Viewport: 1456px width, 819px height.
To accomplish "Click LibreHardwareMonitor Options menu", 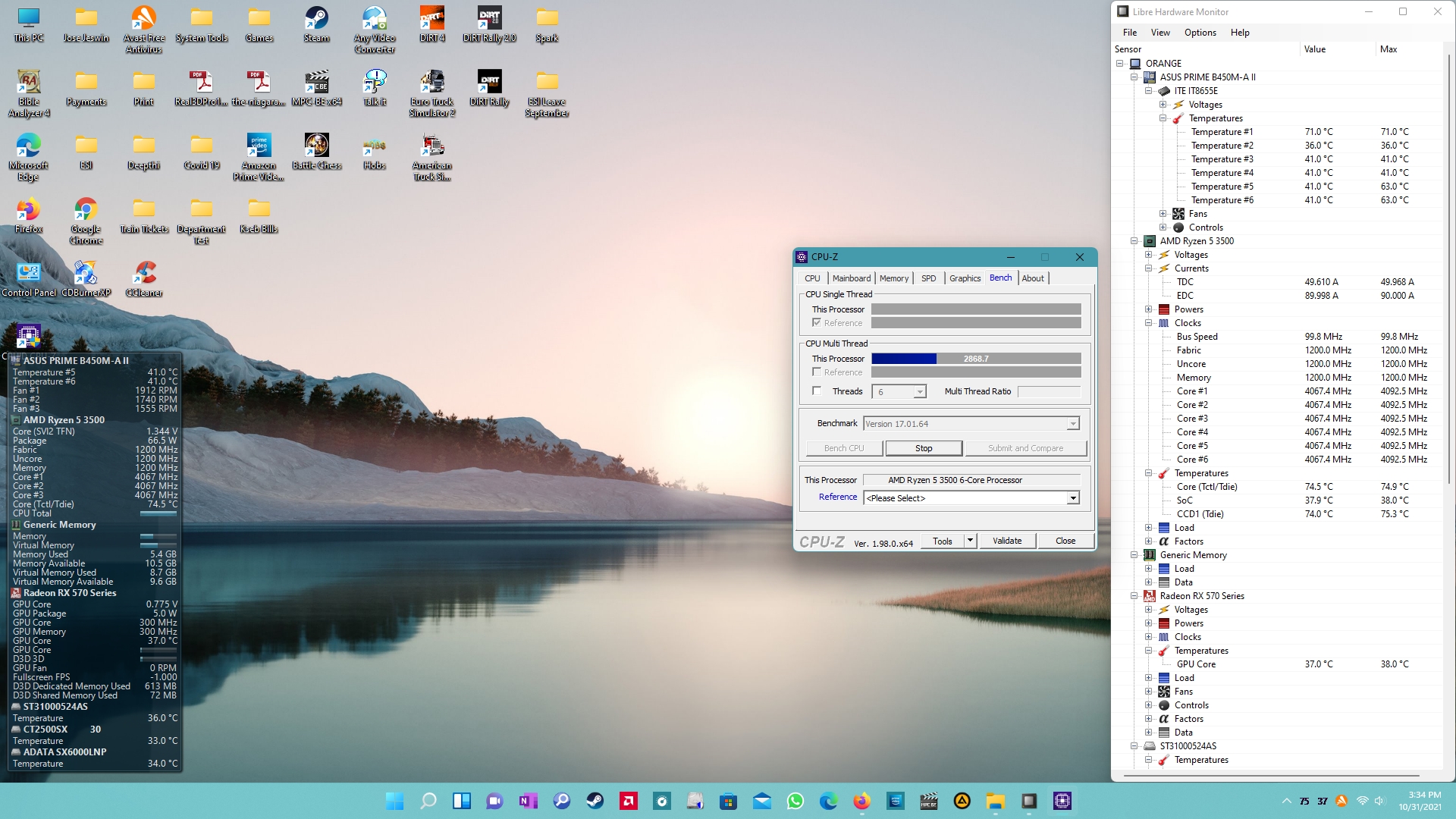I will pyautogui.click(x=1200, y=32).
